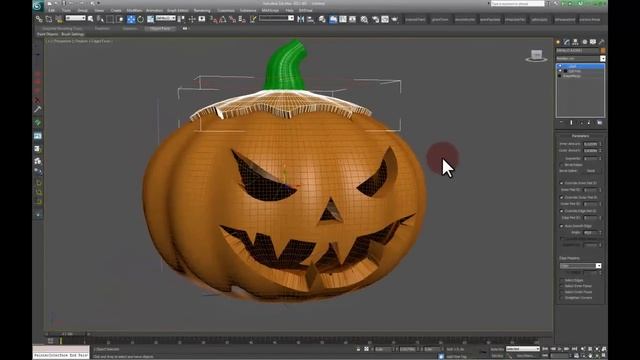640x360 pixels.
Task: Choose the Bind to Space Warp tool
Action: (x=59, y=19)
